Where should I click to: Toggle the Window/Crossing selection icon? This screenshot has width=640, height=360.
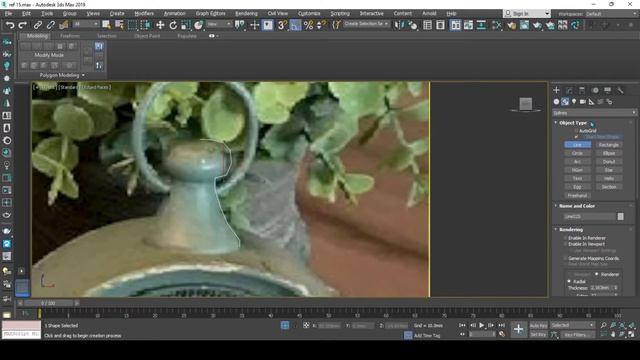click(x=146, y=25)
